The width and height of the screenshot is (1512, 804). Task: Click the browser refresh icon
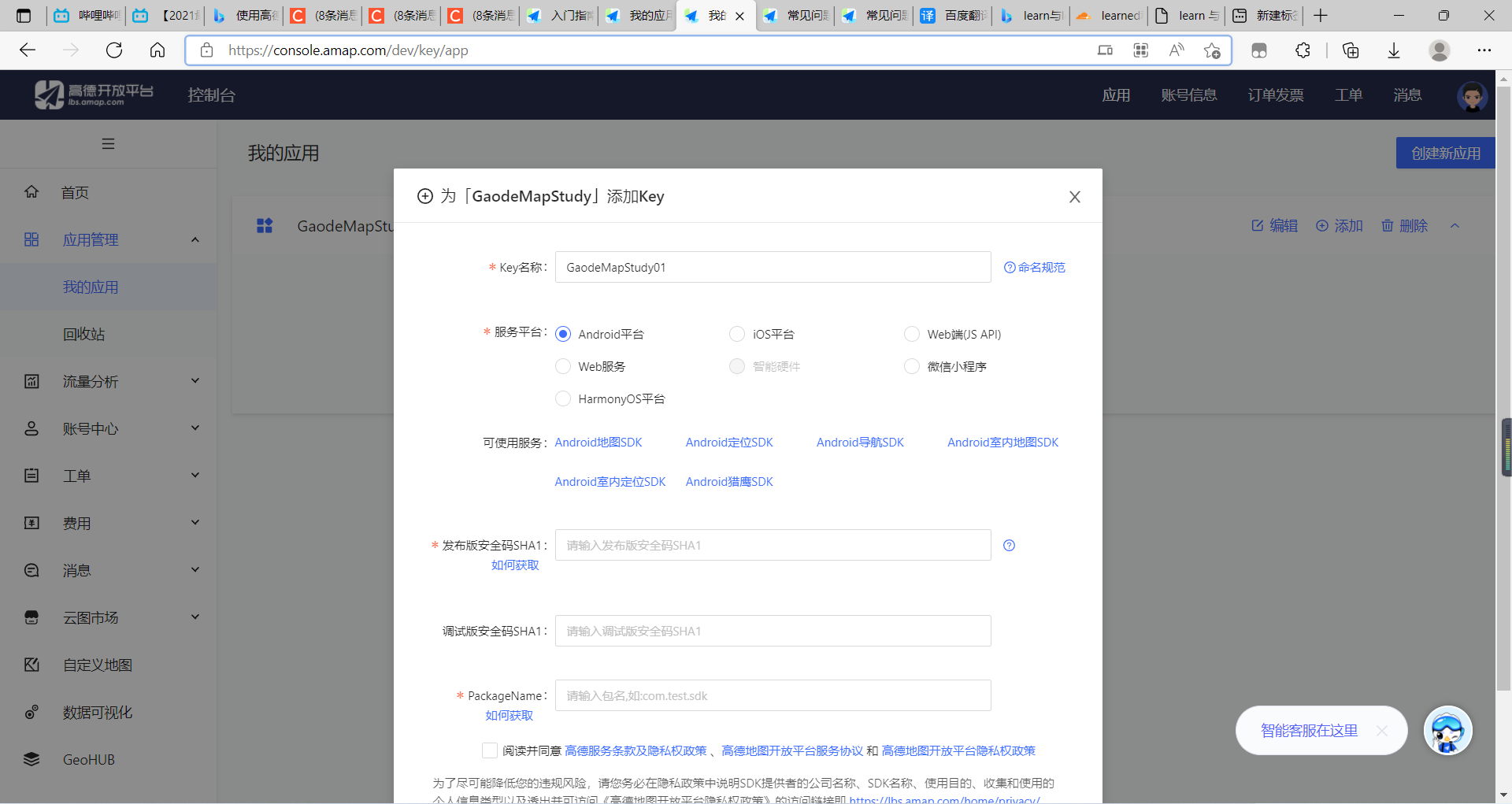pos(114,50)
